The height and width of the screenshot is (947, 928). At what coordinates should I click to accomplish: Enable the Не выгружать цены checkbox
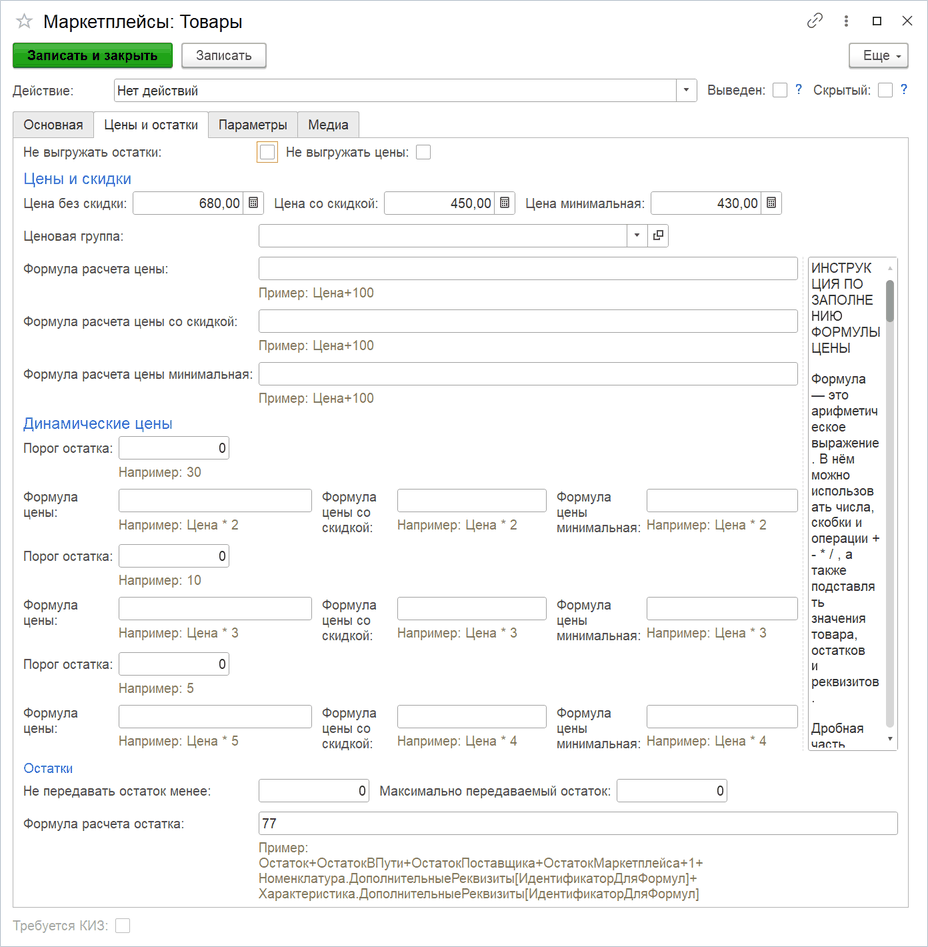coord(424,152)
